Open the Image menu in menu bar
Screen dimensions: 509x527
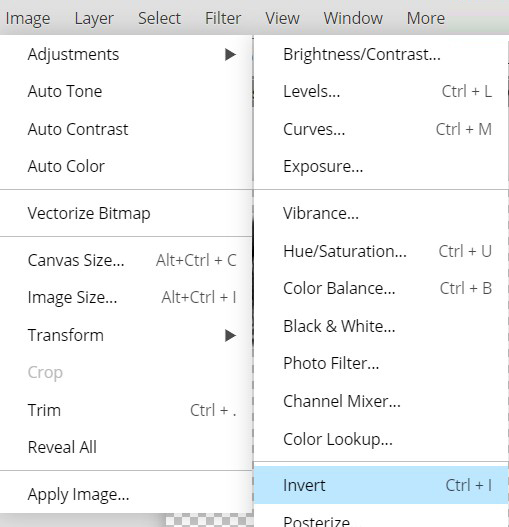pos(28,18)
